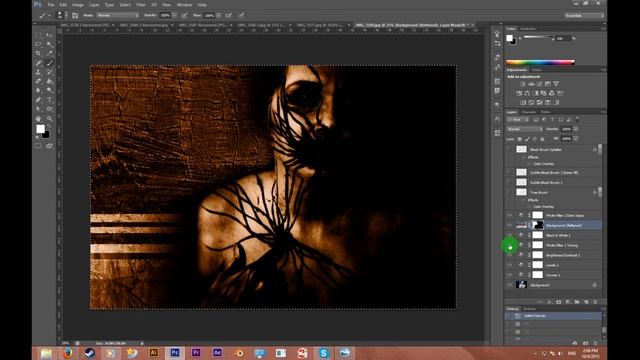Select the Hand tool

[38, 118]
